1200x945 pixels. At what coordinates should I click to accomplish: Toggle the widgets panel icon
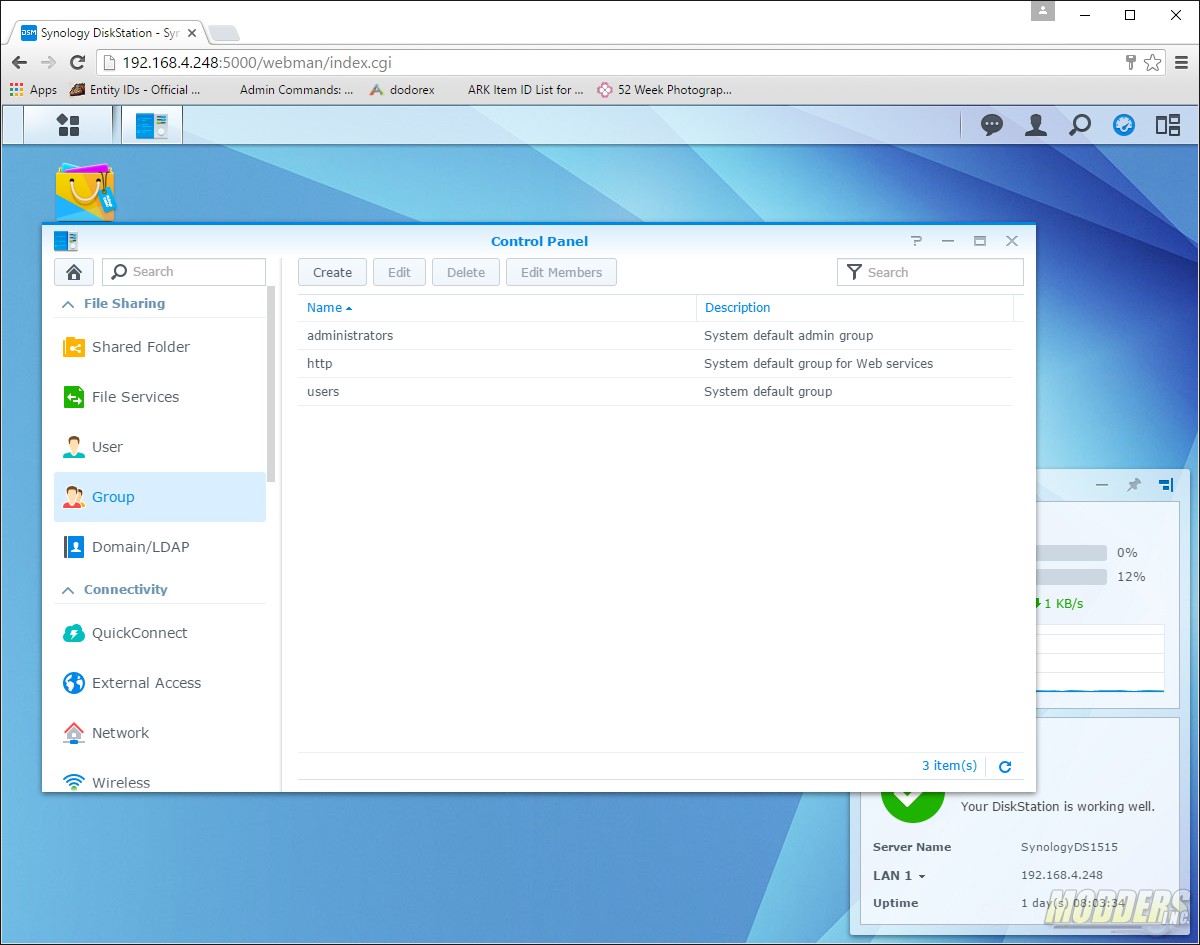(1168, 125)
